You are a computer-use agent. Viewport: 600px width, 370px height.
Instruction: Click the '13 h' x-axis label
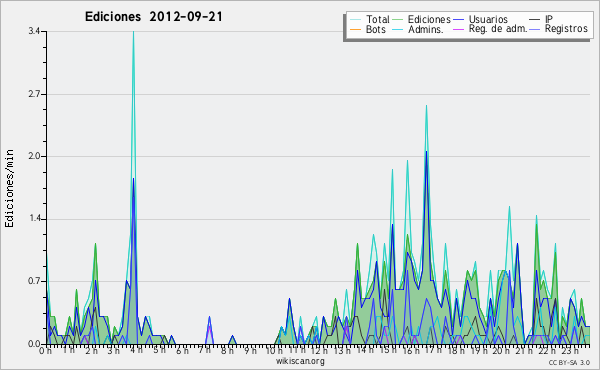click(x=342, y=351)
